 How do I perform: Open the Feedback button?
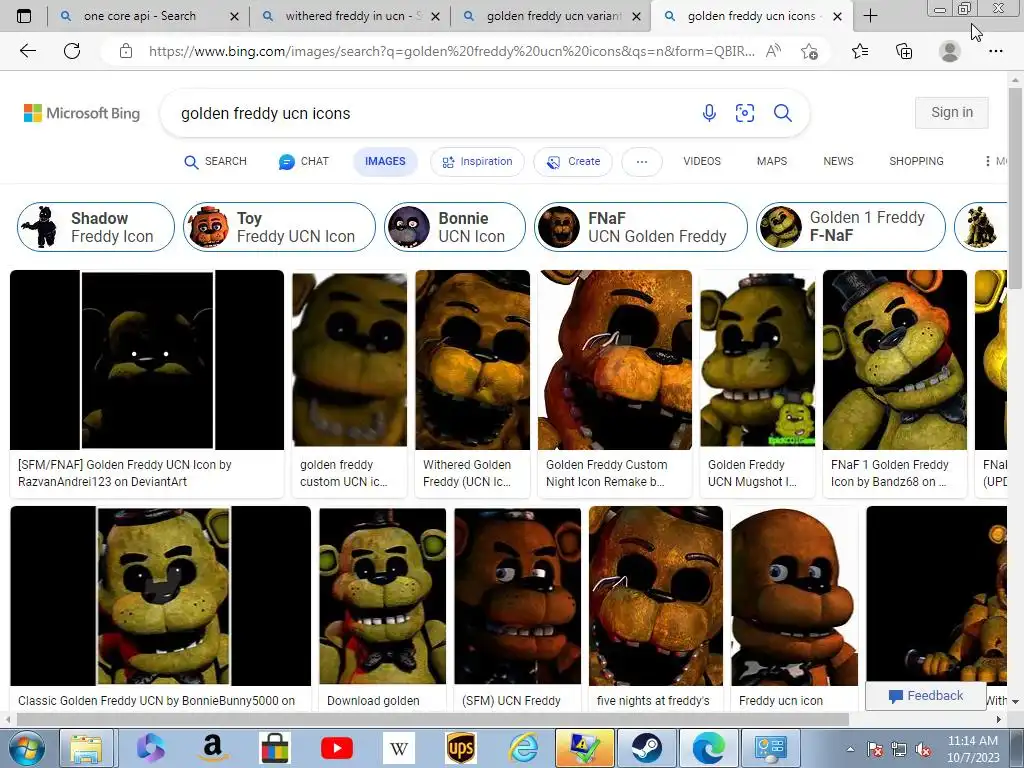(925, 696)
